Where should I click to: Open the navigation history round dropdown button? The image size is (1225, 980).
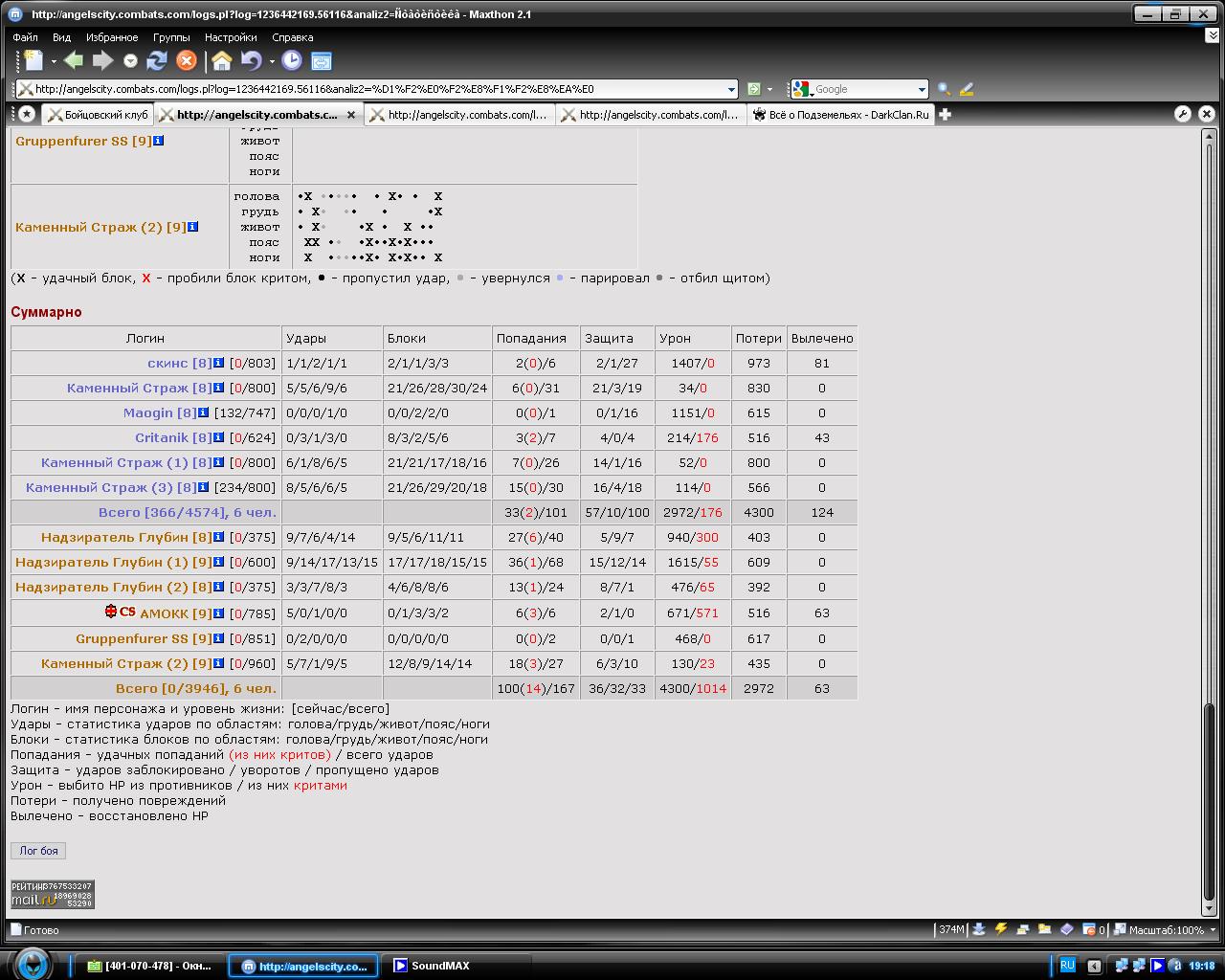click(x=130, y=61)
